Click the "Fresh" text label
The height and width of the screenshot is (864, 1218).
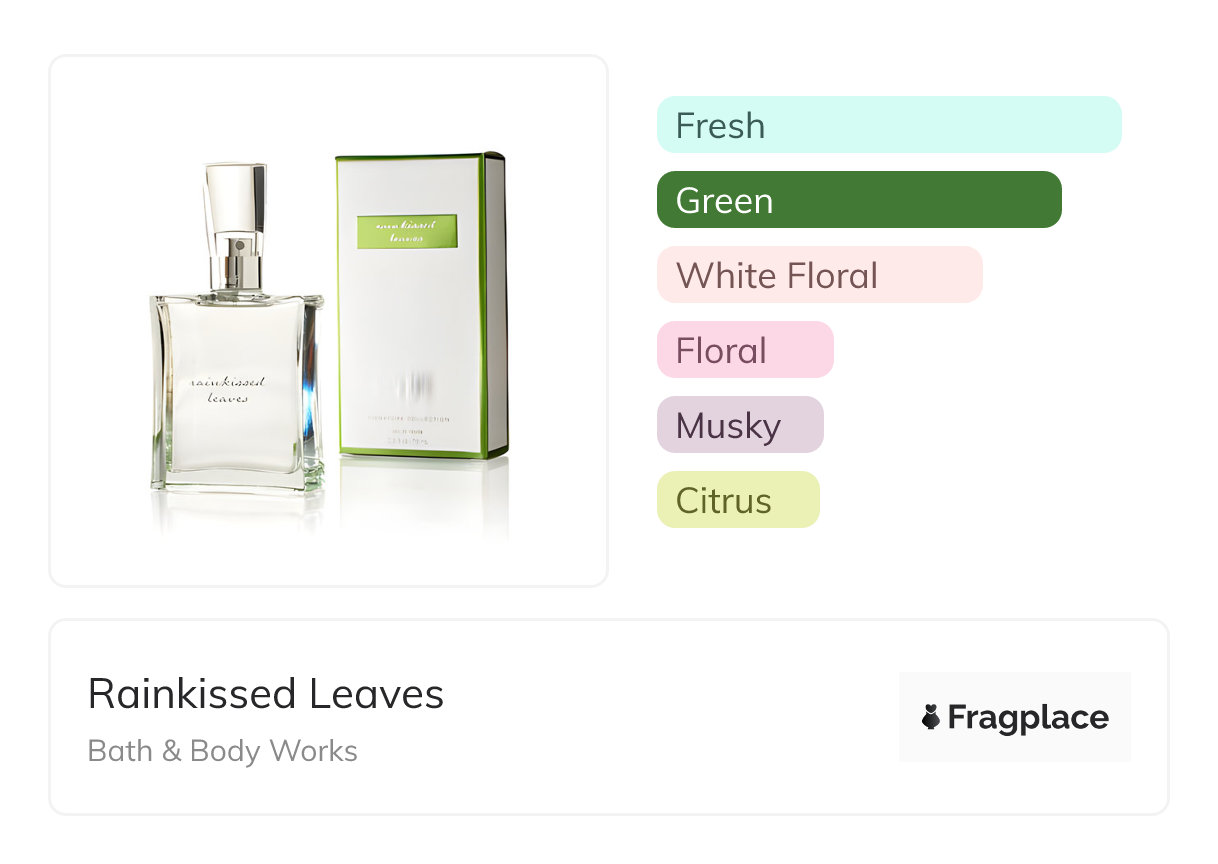click(720, 126)
